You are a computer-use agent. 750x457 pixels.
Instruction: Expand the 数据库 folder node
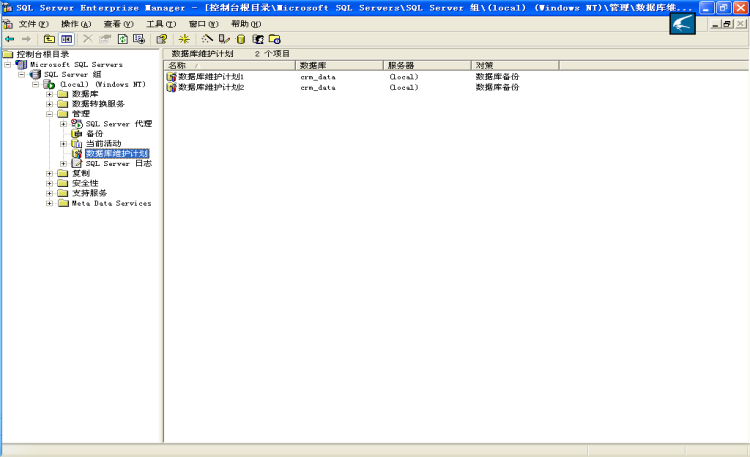(x=49, y=94)
